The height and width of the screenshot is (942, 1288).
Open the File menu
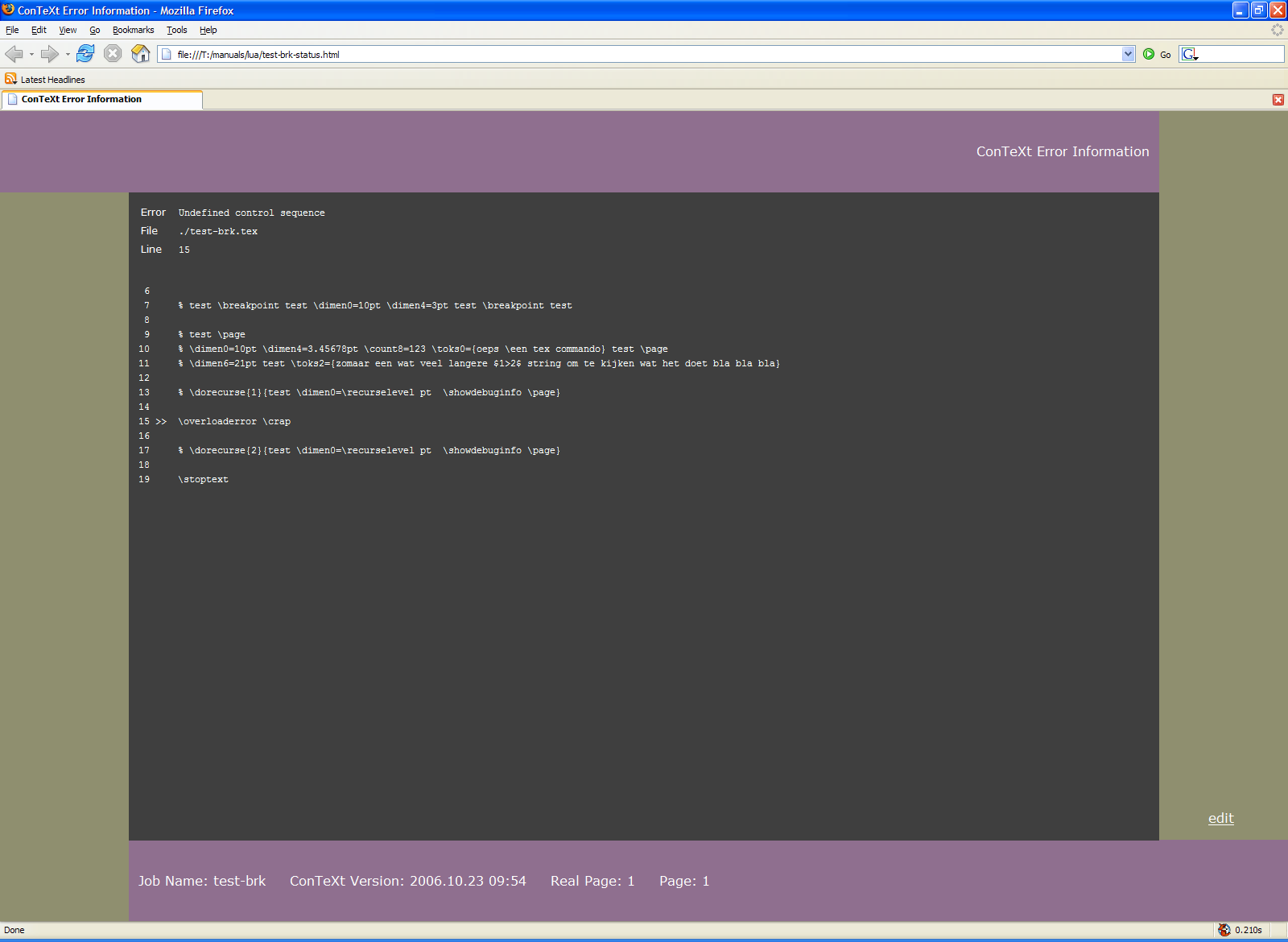pos(12,30)
